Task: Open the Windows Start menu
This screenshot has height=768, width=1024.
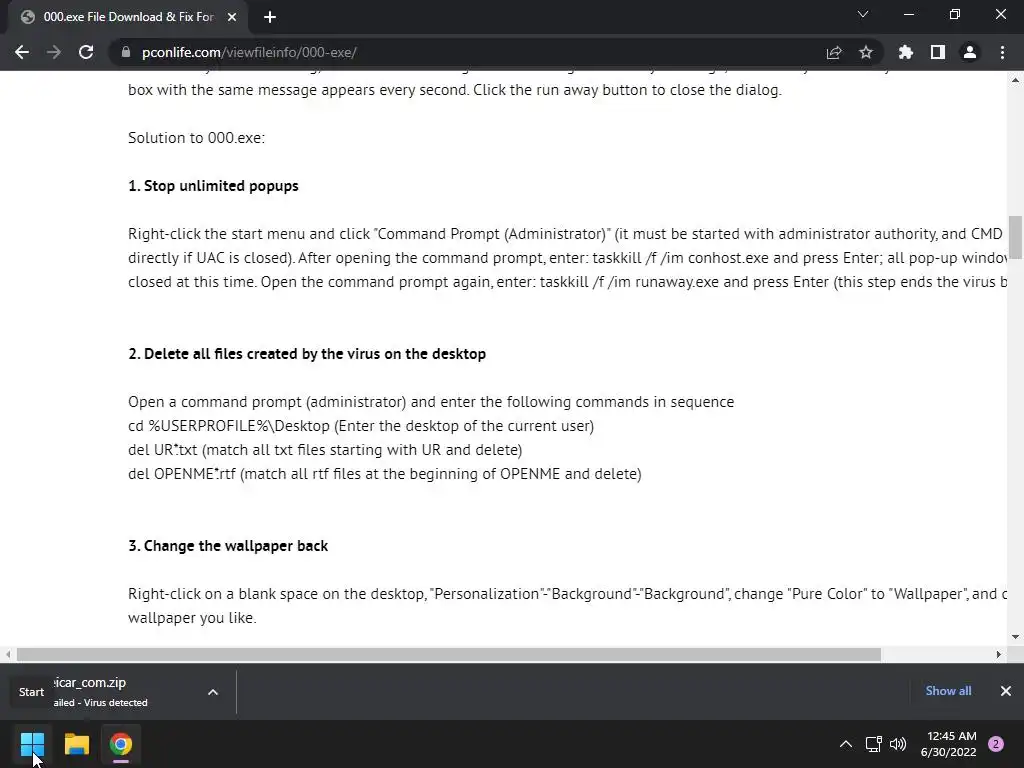Action: tap(32, 744)
